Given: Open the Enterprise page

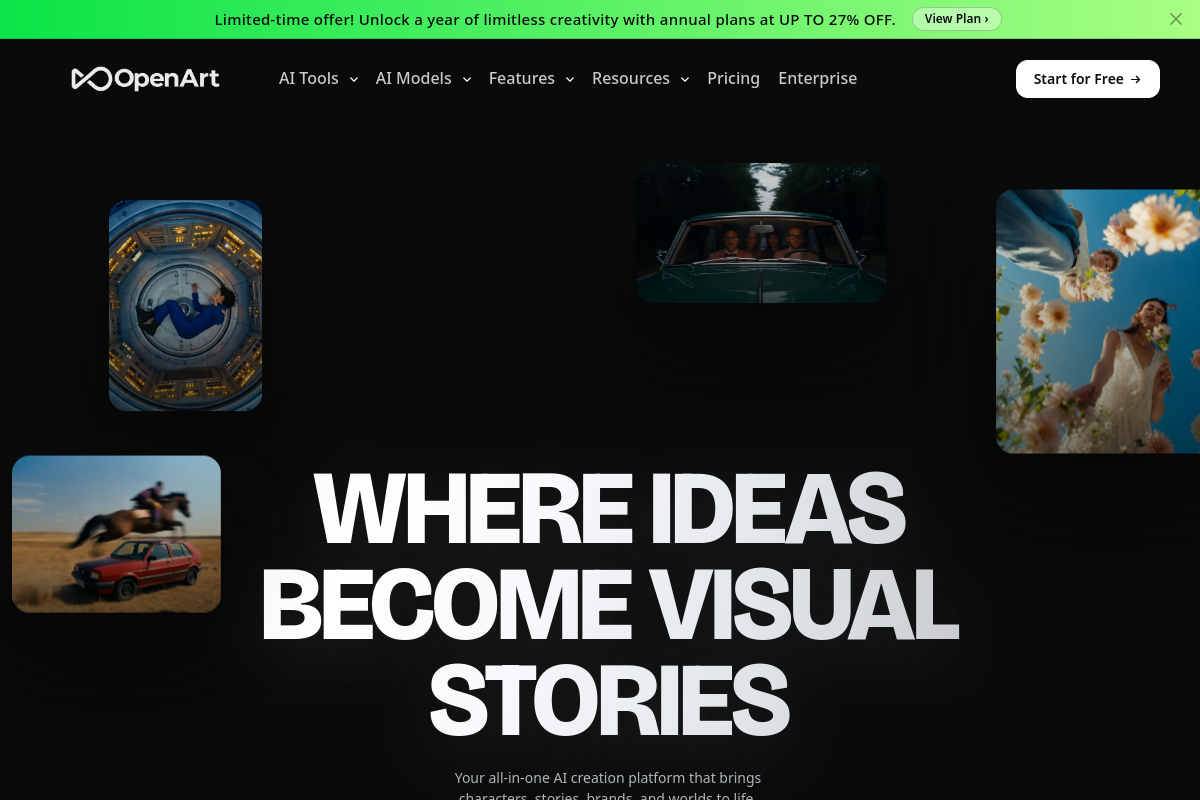Looking at the screenshot, I should [817, 78].
